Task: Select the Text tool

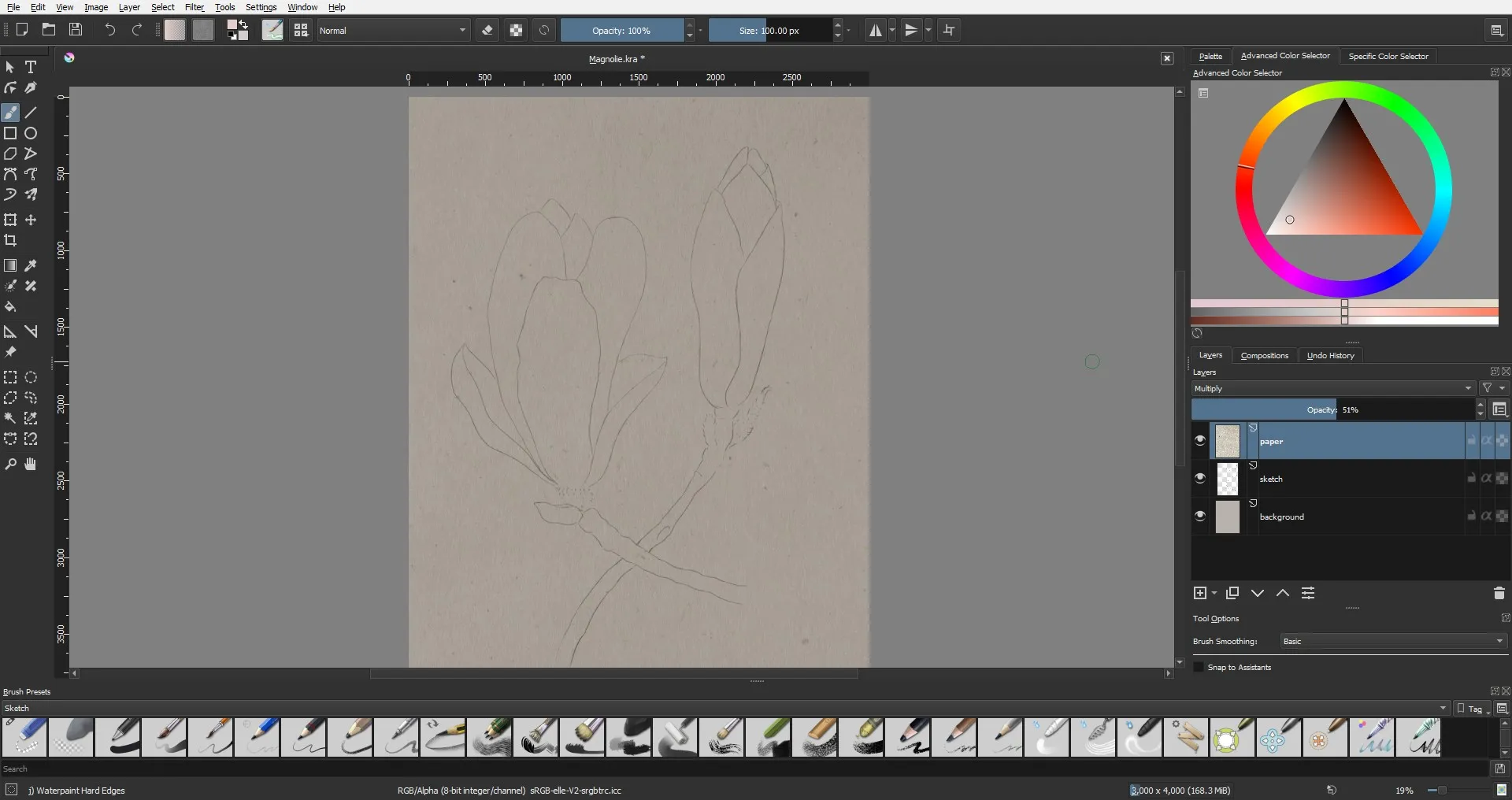Action: (31, 68)
